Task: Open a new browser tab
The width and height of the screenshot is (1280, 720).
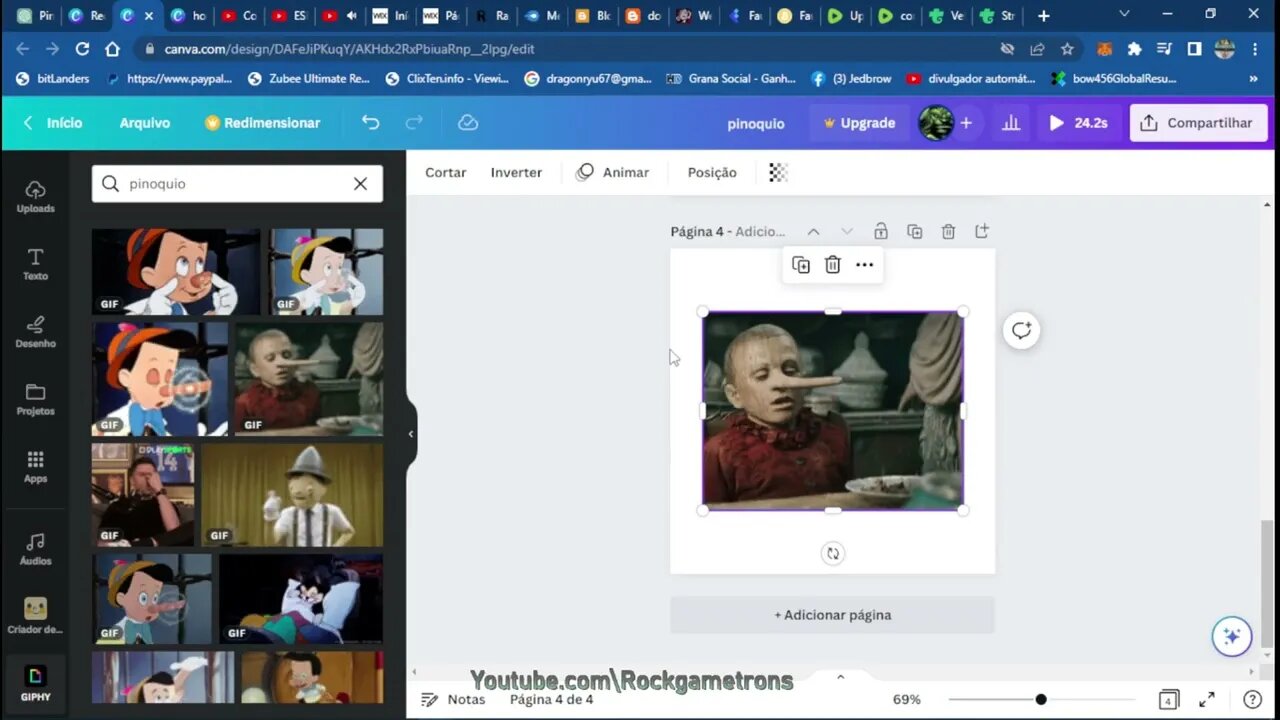Action: tap(1043, 15)
